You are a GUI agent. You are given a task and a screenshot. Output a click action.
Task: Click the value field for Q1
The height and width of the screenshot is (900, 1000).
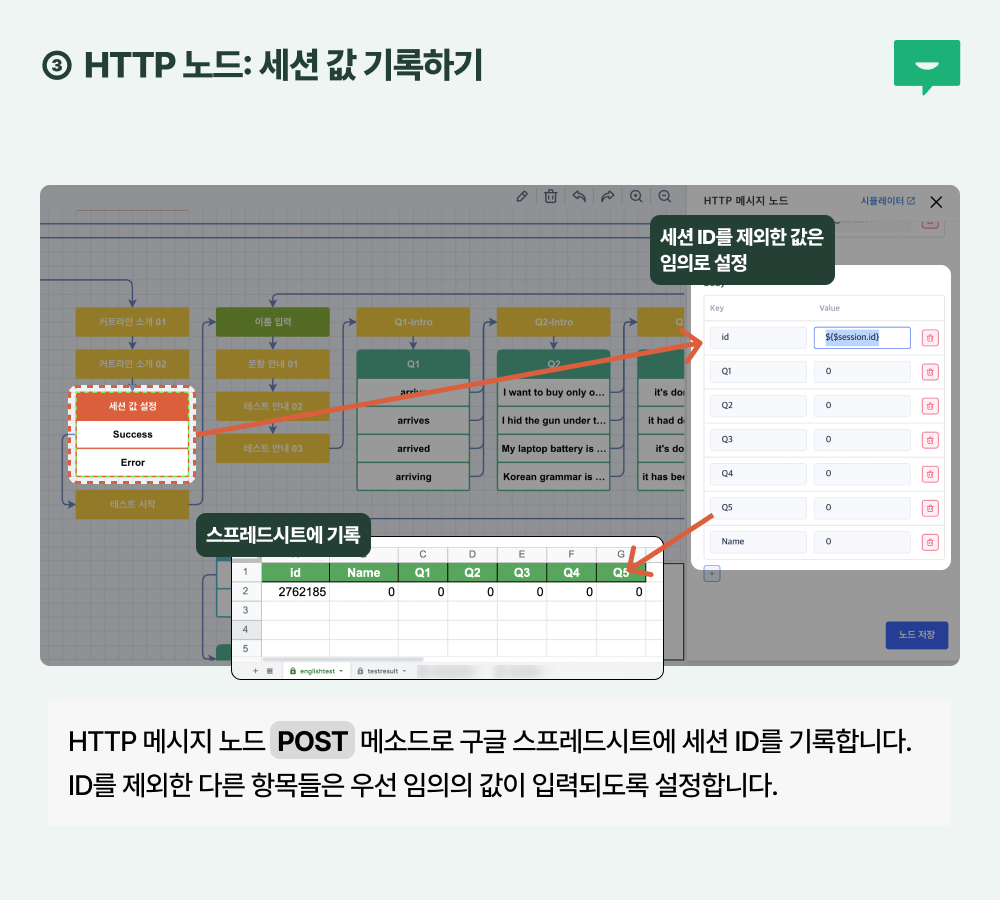coord(862,371)
